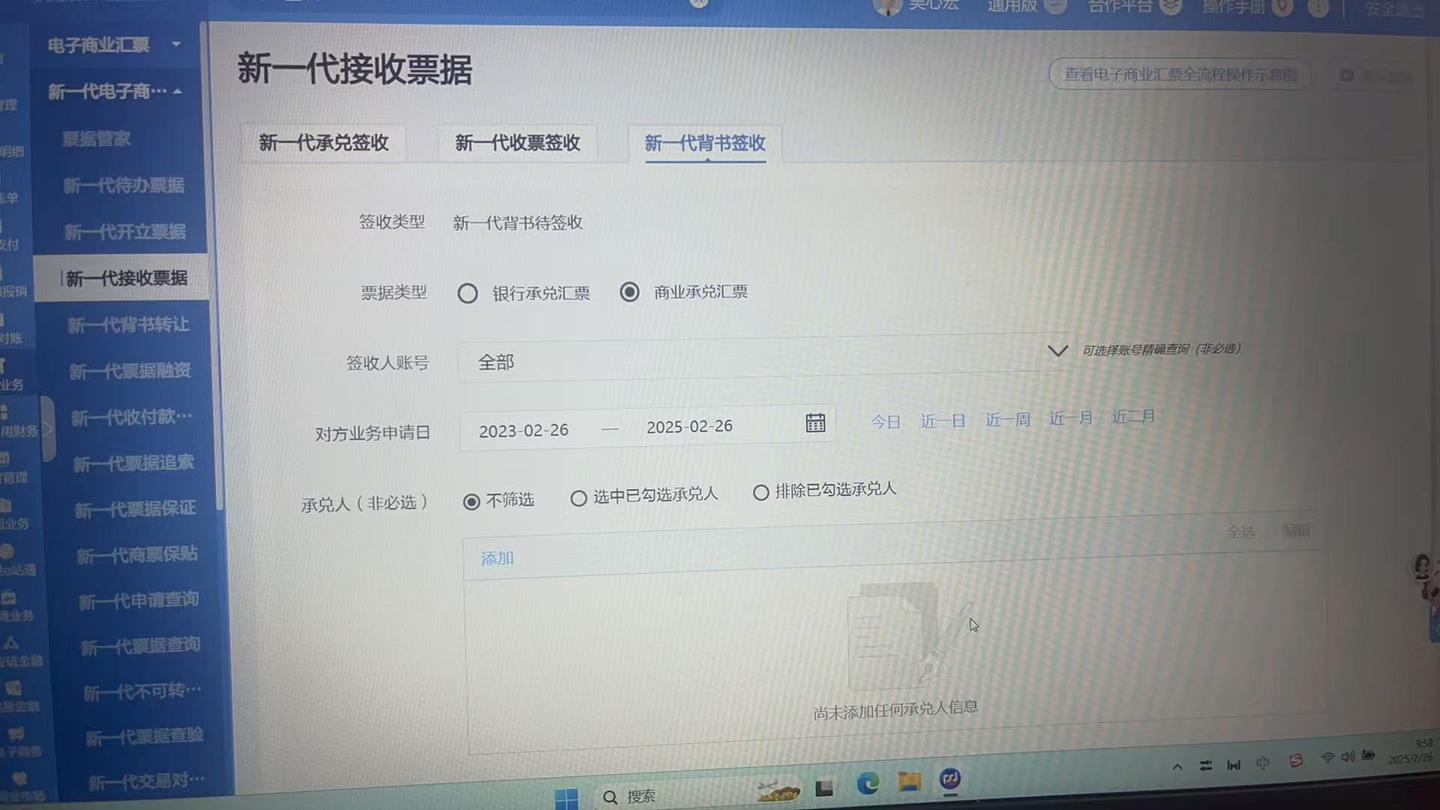
Task: Open Microsoft Edge from the taskbar
Action: click(x=867, y=784)
